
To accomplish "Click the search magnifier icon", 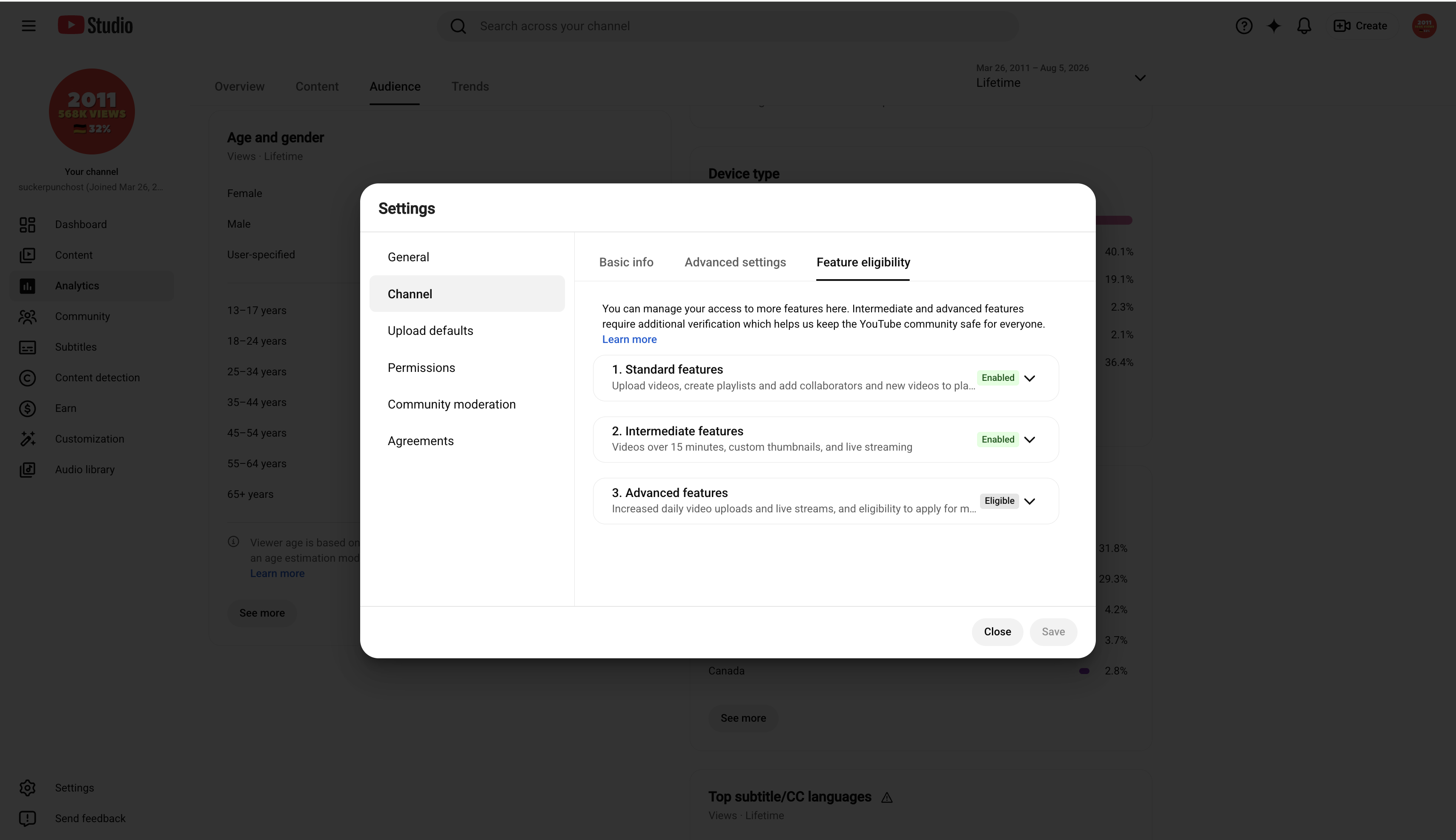I will (458, 26).
